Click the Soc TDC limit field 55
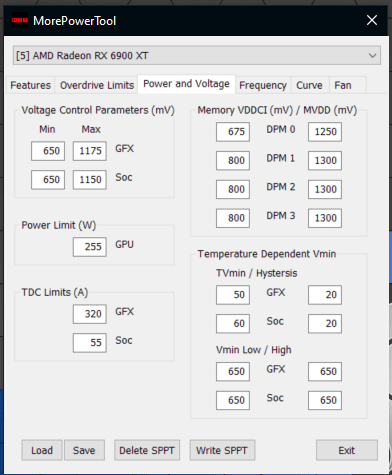The height and width of the screenshot is (475, 392). (90, 343)
